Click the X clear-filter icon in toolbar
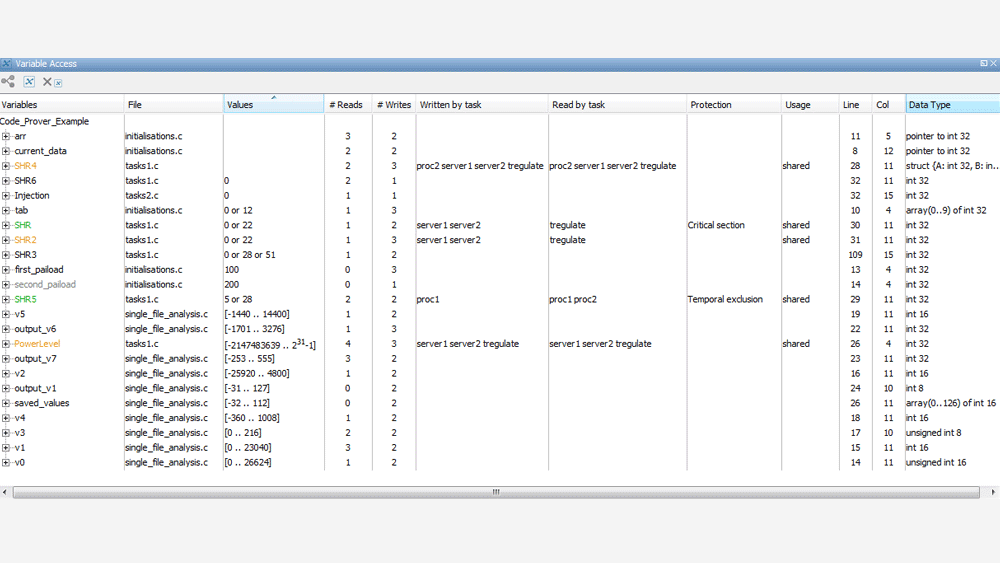This screenshot has width=1000, height=563. point(47,82)
